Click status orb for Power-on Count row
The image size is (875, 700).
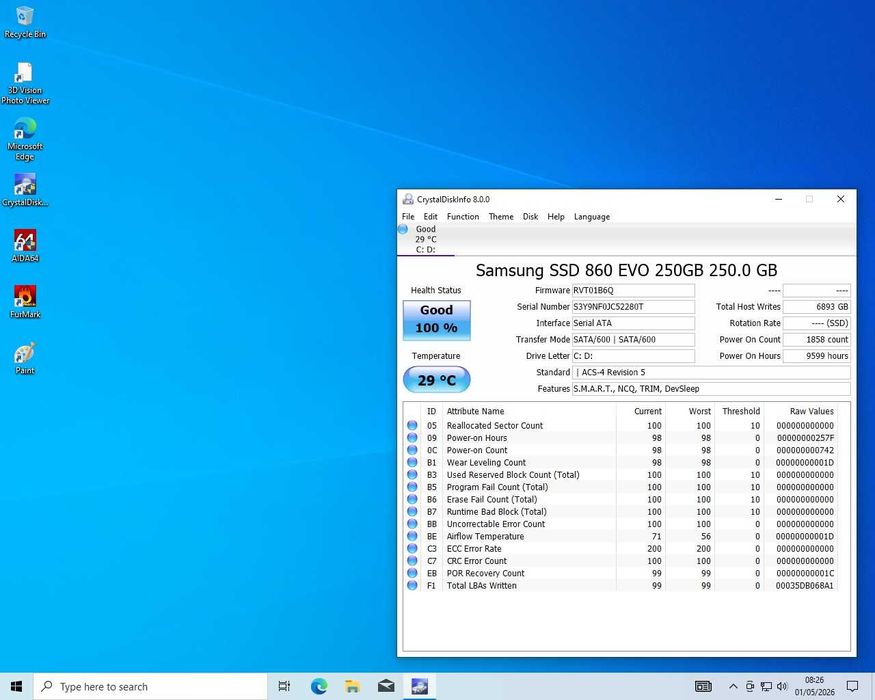[412, 450]
